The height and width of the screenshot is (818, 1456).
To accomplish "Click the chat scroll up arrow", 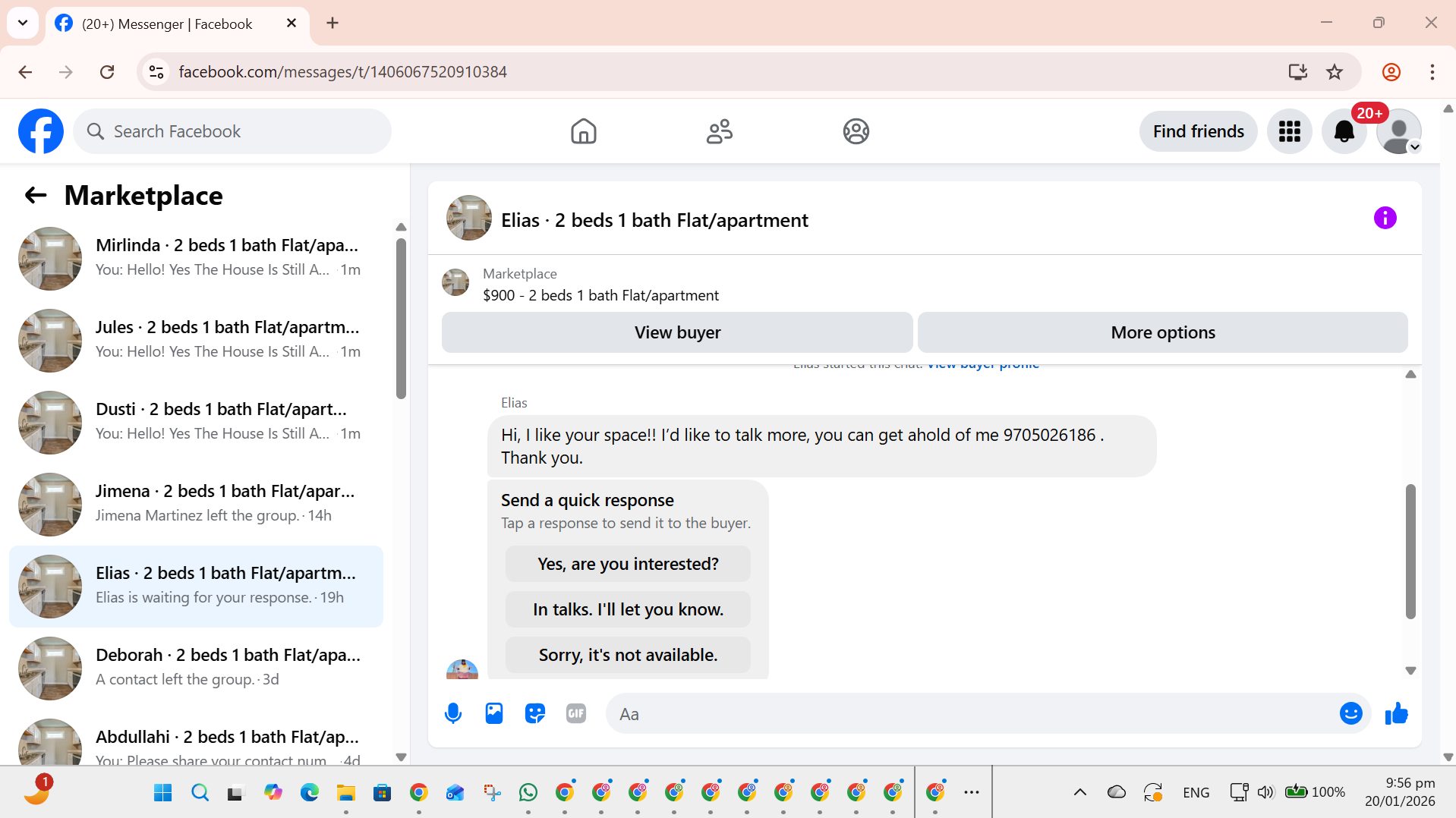I will pos(1410,374).
